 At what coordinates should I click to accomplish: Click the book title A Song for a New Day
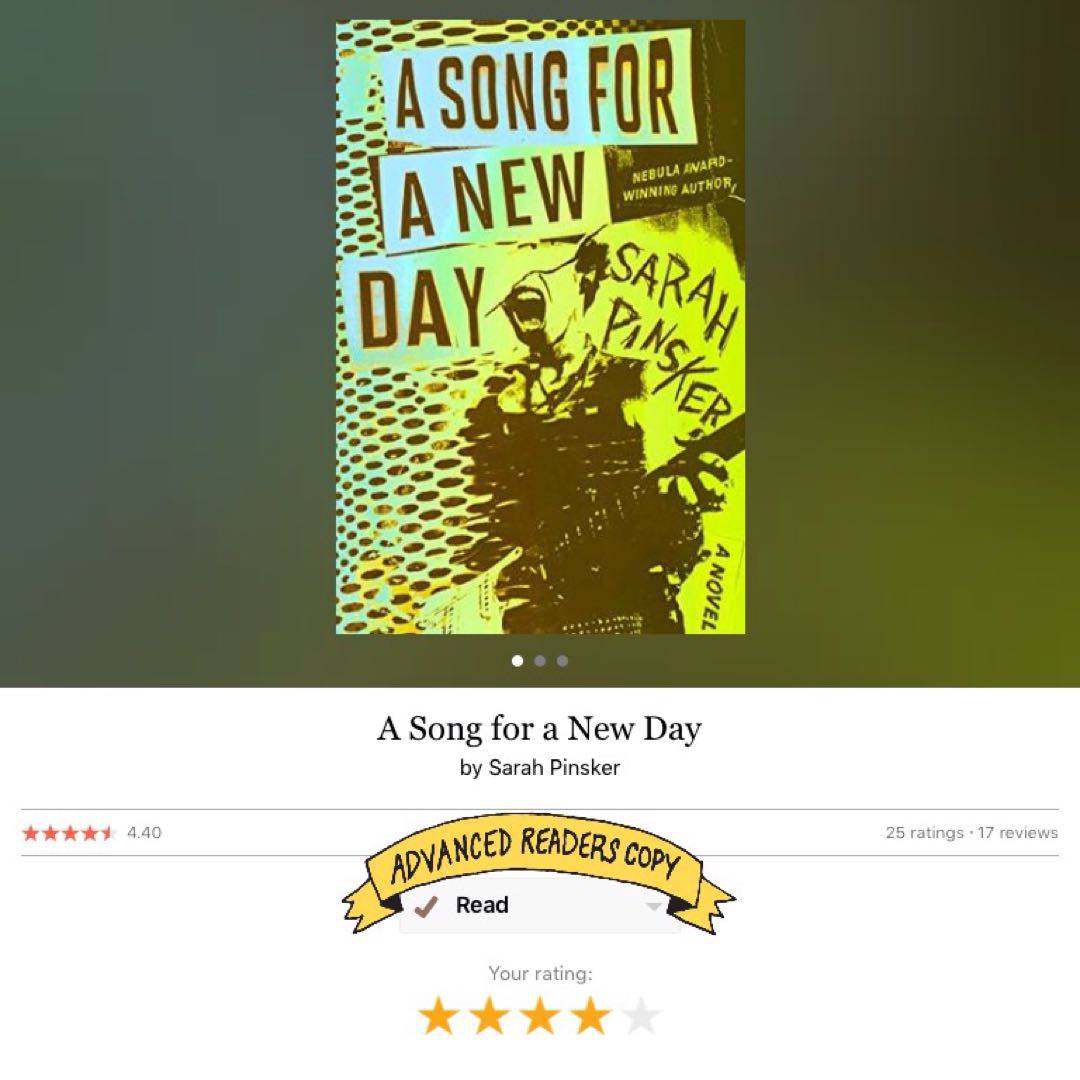tap(539, 729)
